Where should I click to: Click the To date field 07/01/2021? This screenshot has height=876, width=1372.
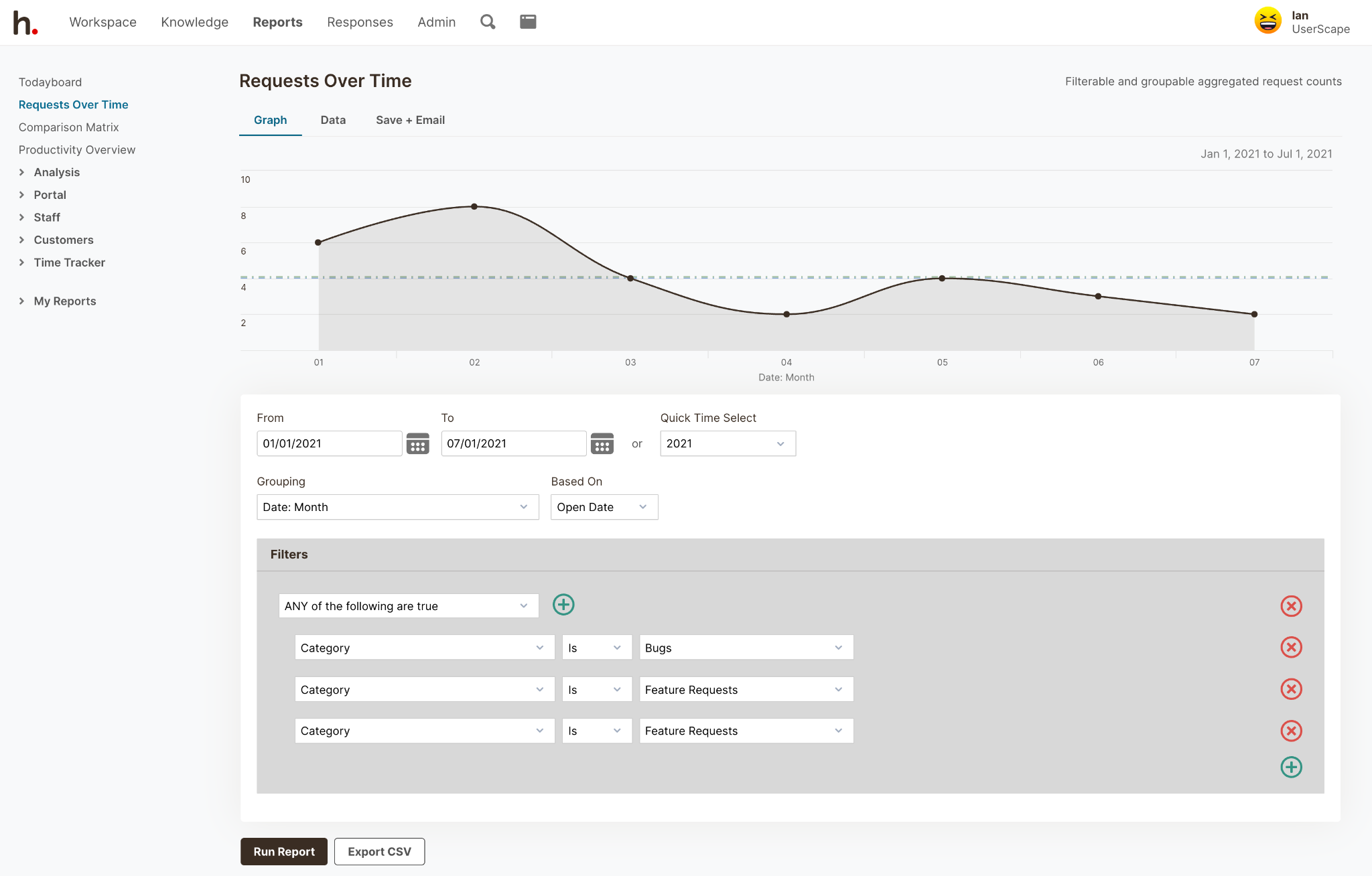[514, 443]
